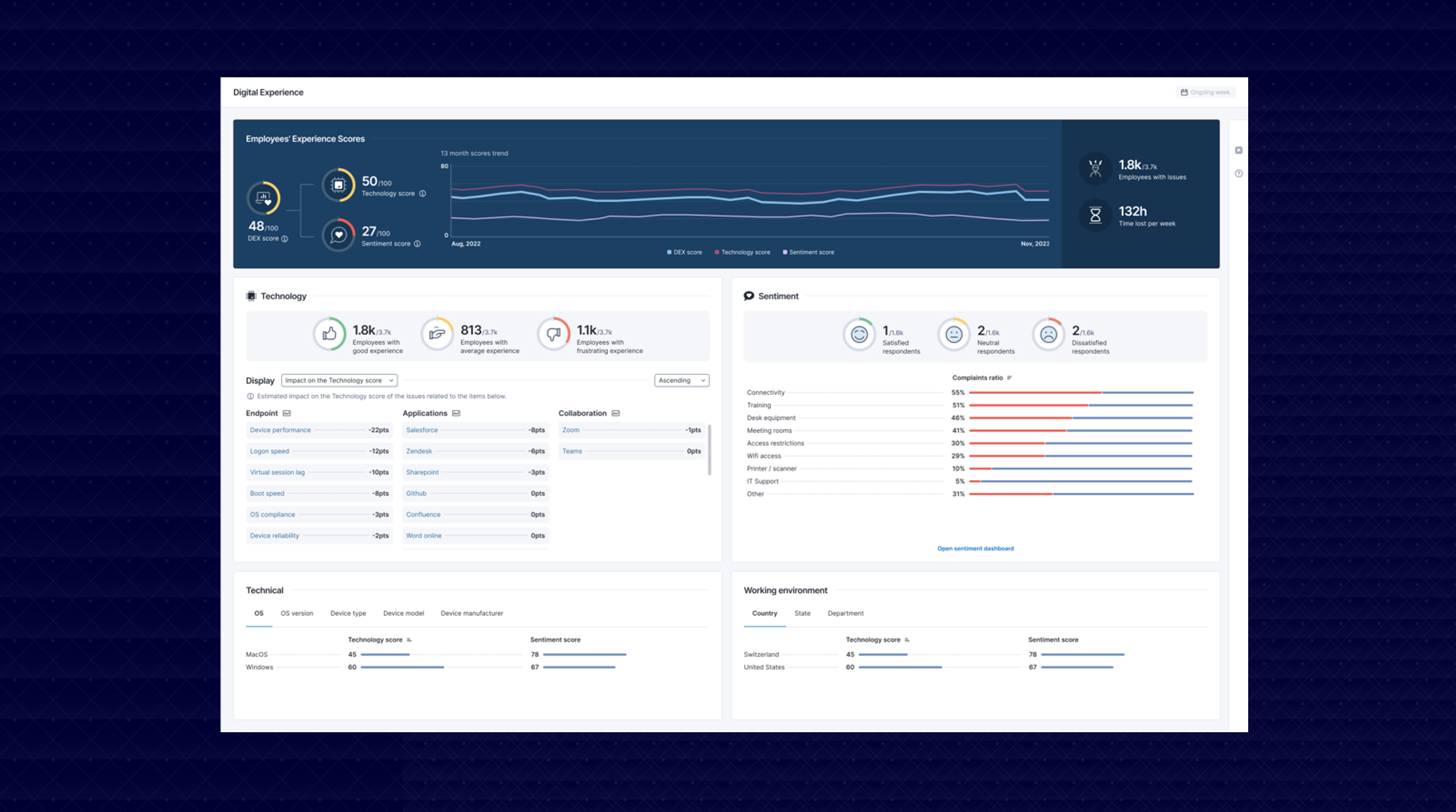Viewport: 1456px width, 812px height.
Task: Click the Collaboration list scrollbar
Action: pos(709,450)
